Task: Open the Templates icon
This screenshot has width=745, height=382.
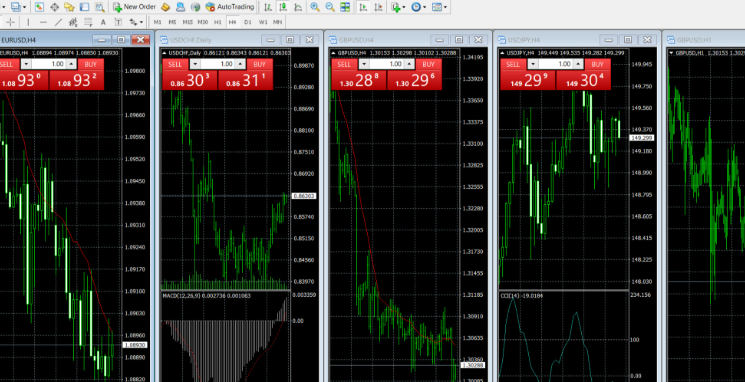Action: point(437,7)
